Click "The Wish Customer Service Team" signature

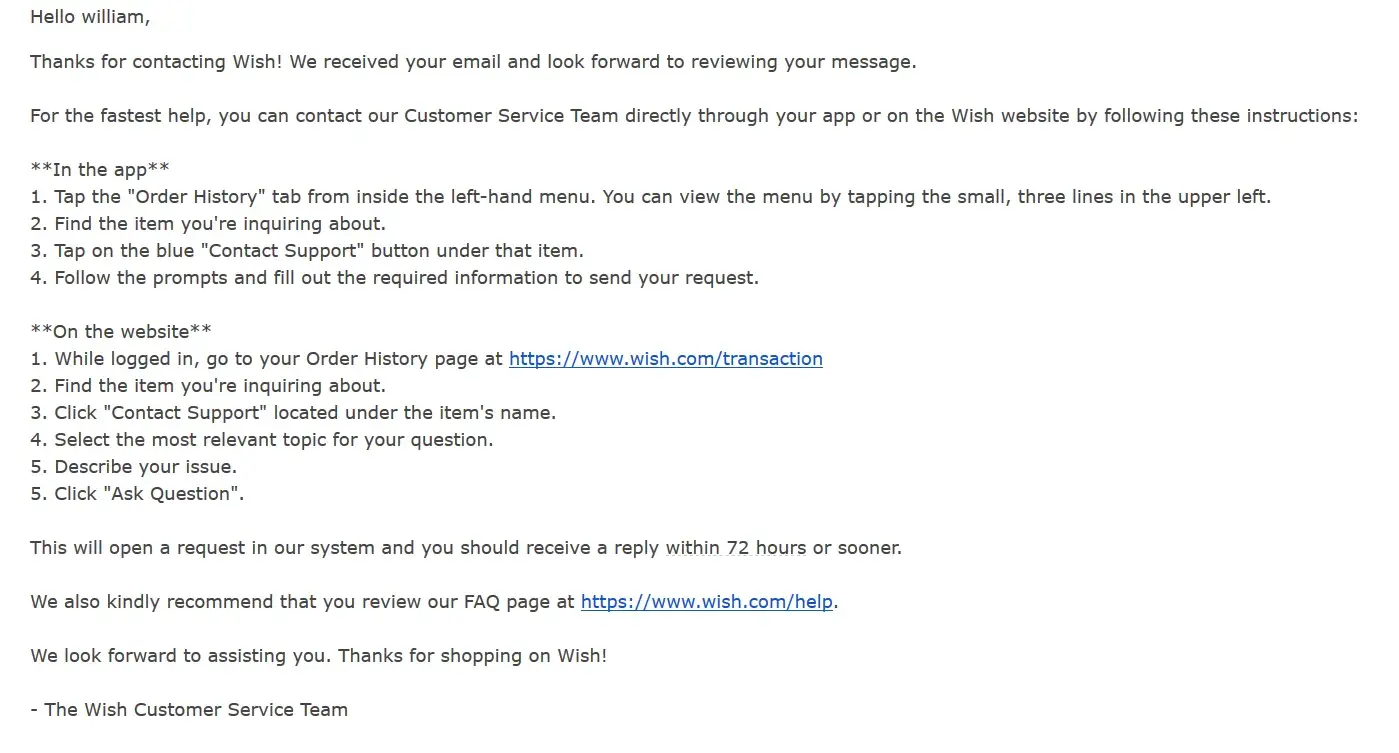coord(189,710)
